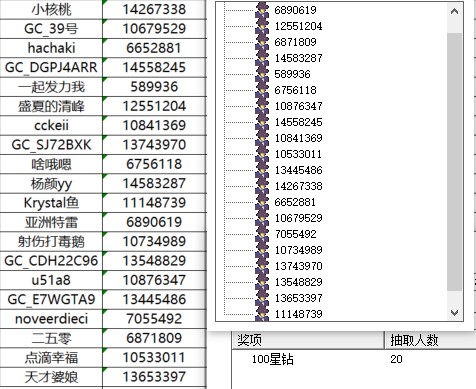The image size is (476, 389).
Task: Click the avatar icon beside 10841369 in list
Action: point(262,138)
